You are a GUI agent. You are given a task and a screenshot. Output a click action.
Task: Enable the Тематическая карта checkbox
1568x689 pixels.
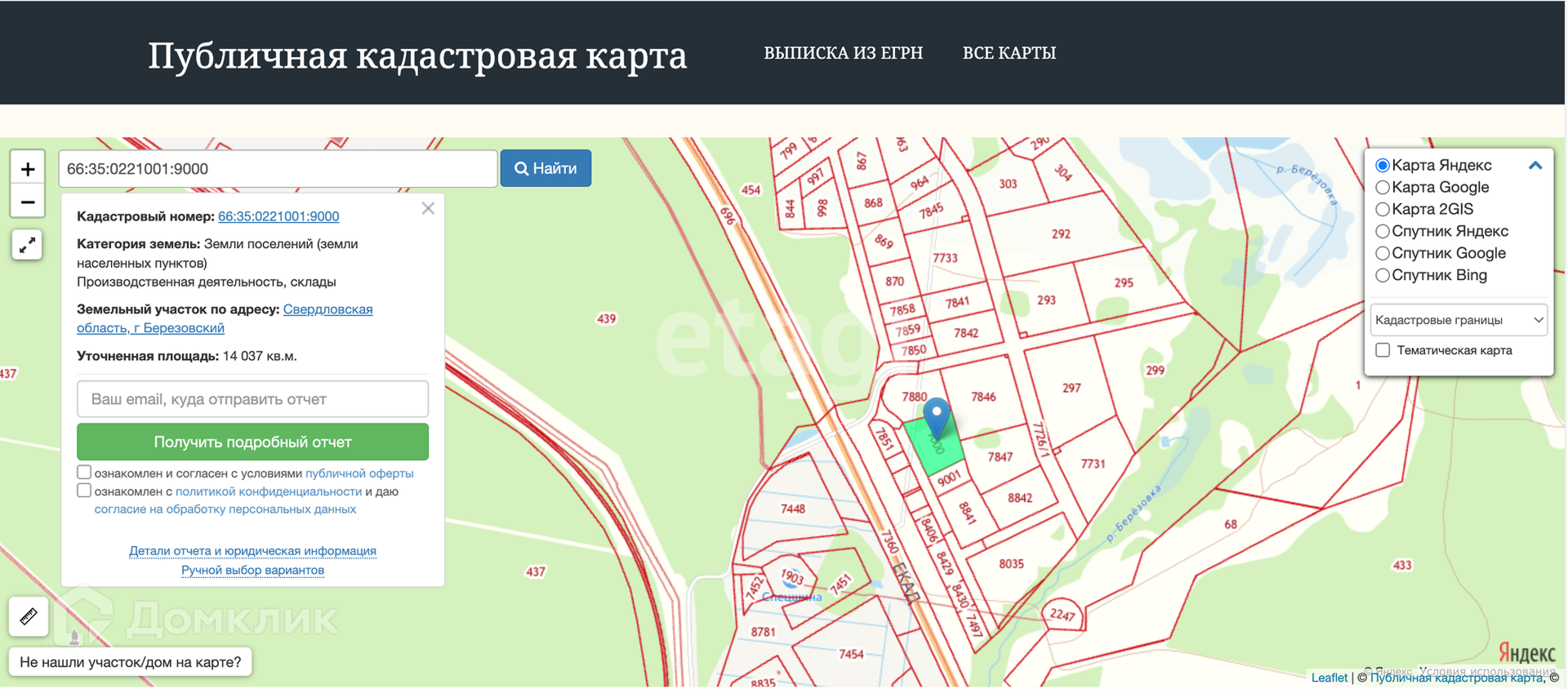[x=1383, y=350]
